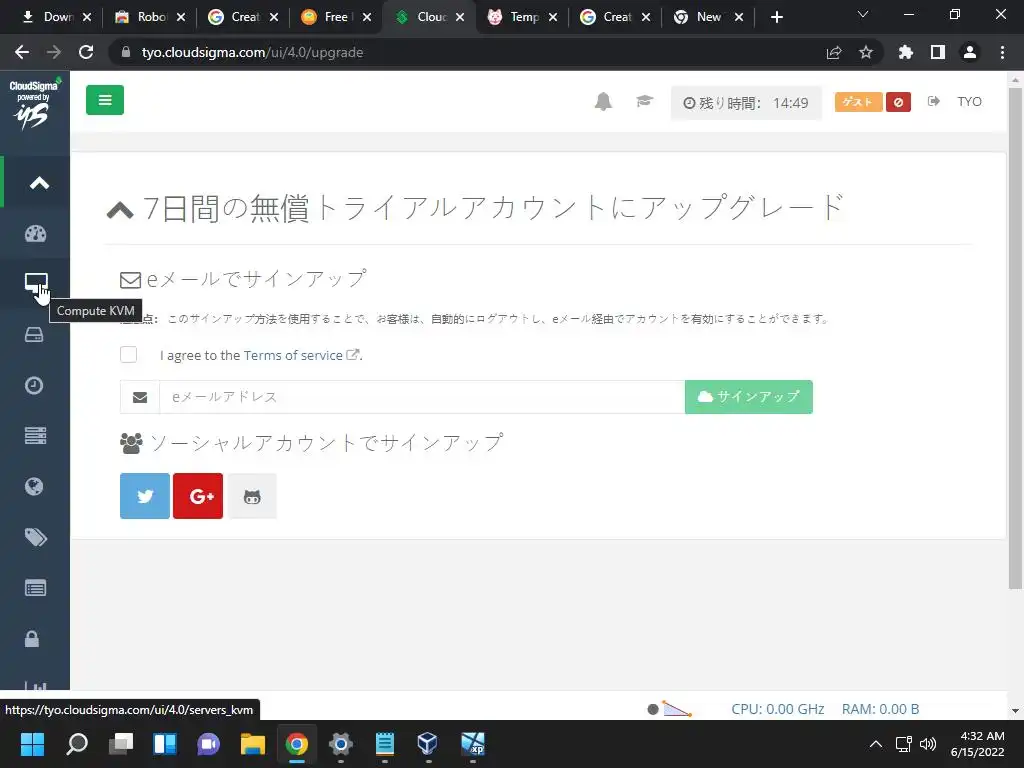Go back with the browser back arrow
The height and width of the screenshot is (768, 1024).
(22, 52)
